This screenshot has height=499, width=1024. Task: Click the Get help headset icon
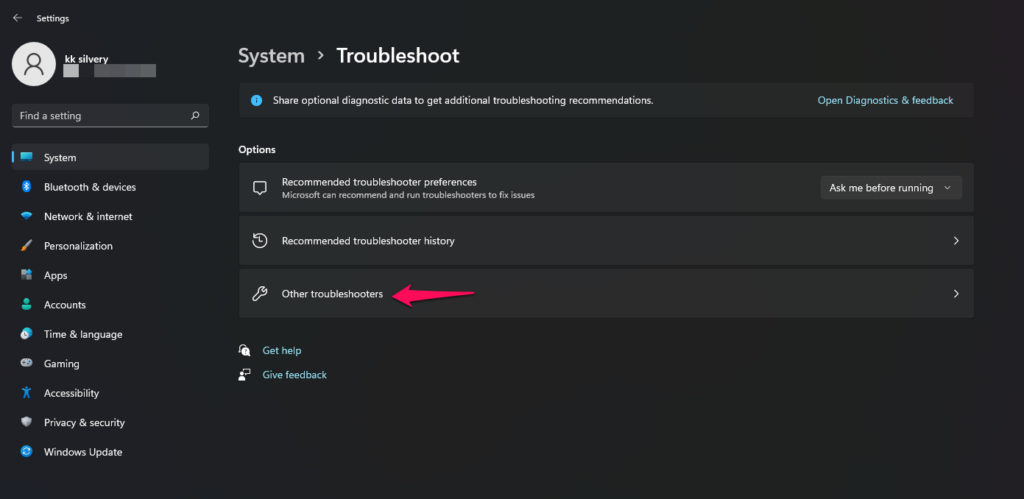click(x=245, y=350)
